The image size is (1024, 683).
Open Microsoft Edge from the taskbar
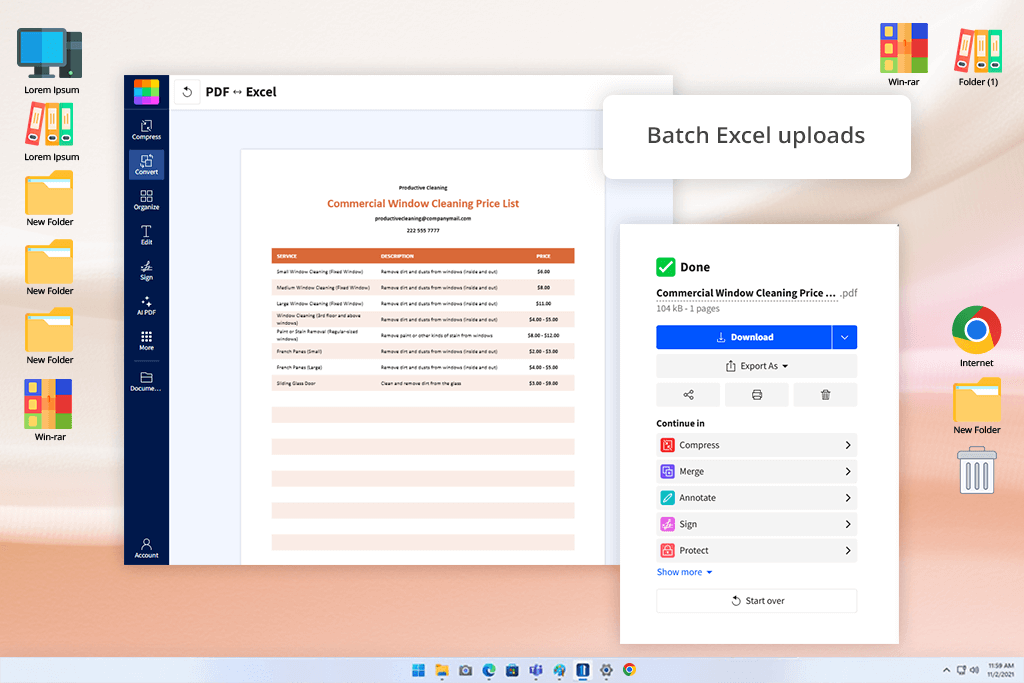point(489,670)
